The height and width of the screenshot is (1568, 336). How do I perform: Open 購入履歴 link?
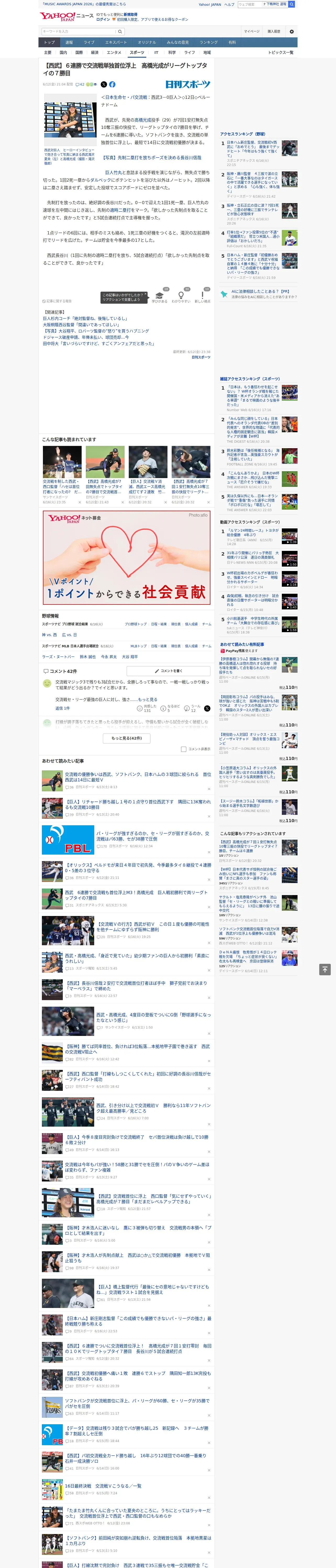pyautogui.click(x=274, y=32)
